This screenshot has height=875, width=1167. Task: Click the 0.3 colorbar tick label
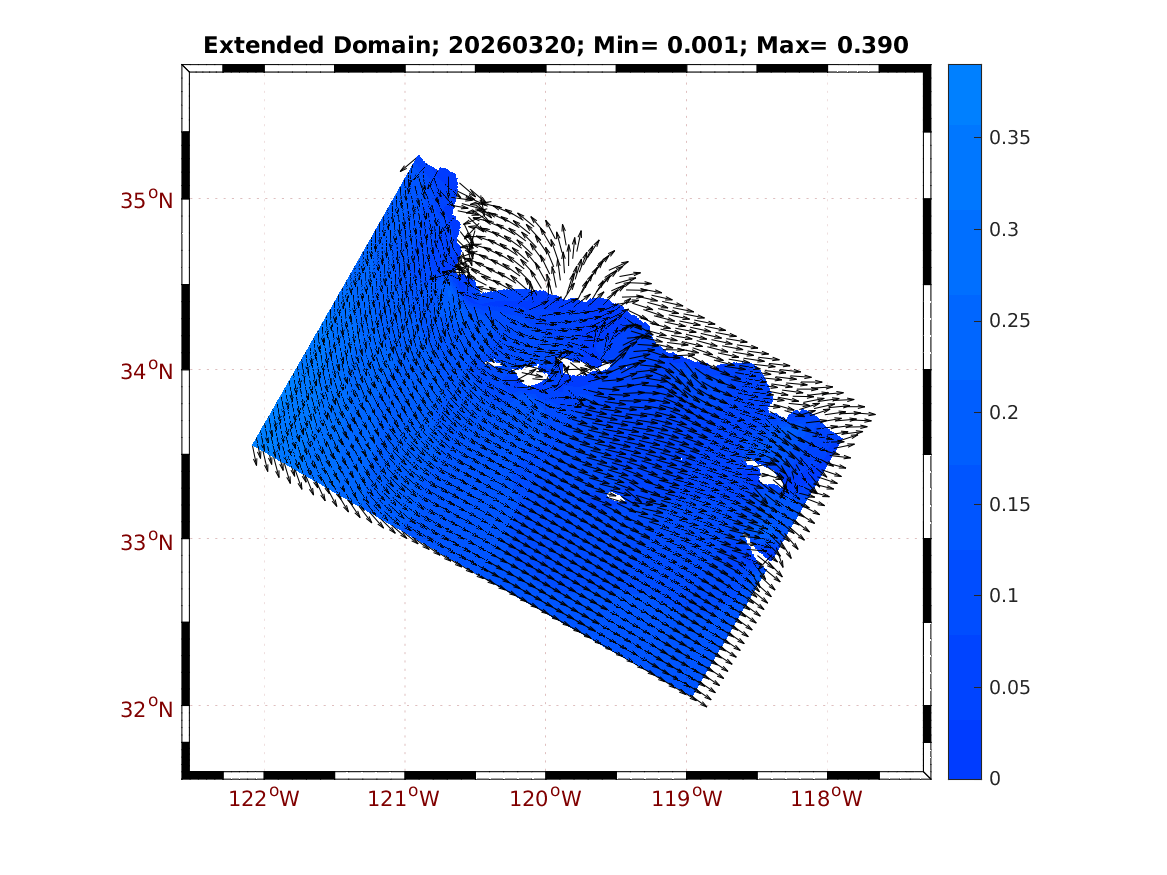click(x=1003, y=229)
